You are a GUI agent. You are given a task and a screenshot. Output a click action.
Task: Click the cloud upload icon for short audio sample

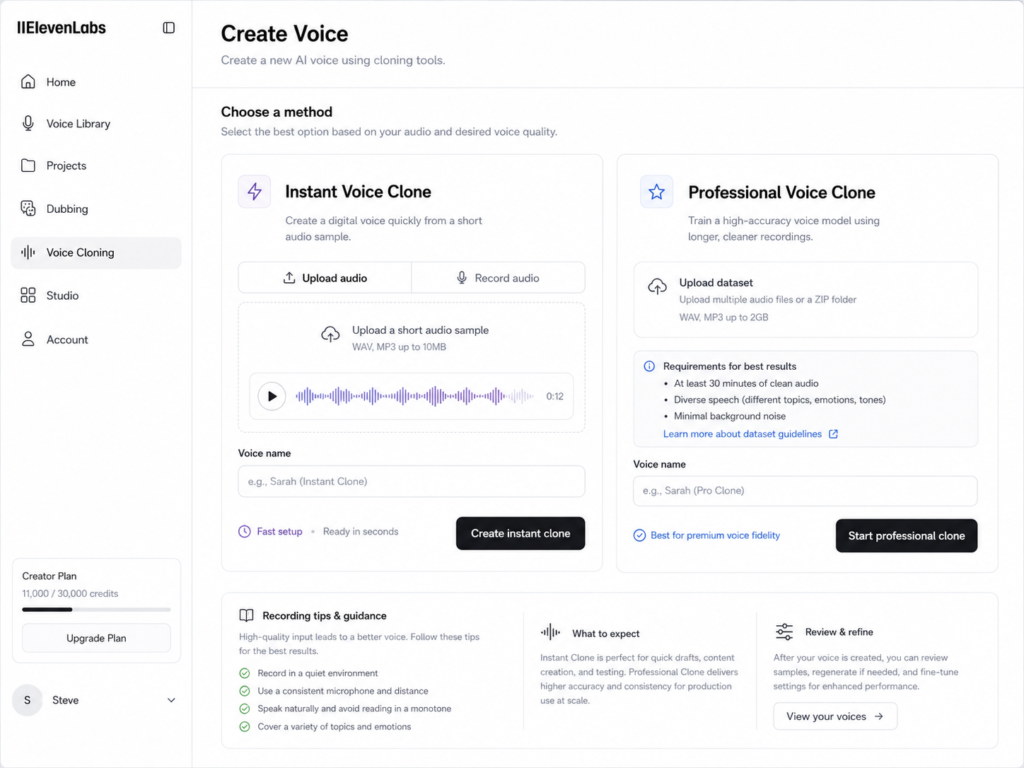click(330, 334)
